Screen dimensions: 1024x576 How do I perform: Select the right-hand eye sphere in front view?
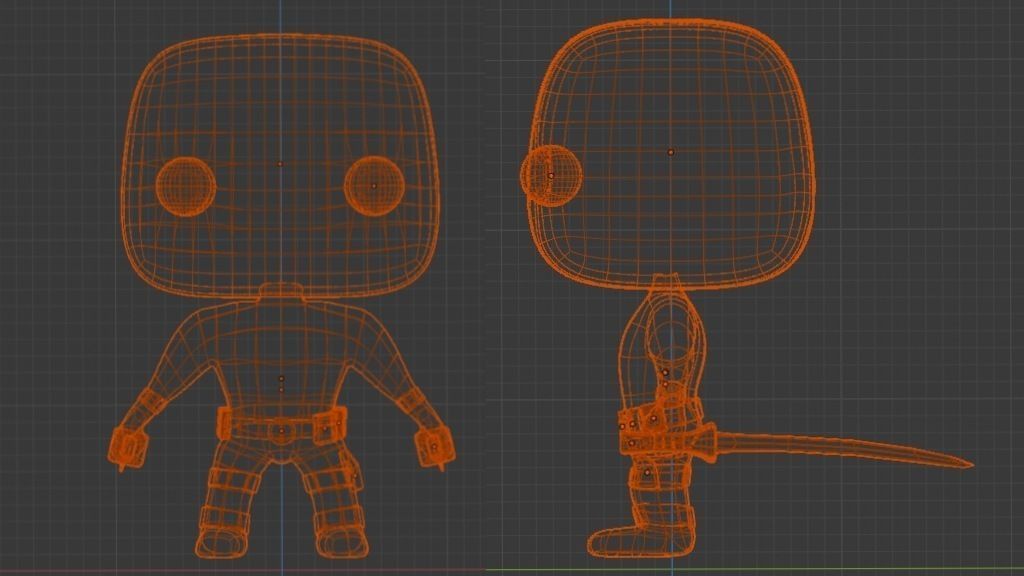(x=374, y=186)
